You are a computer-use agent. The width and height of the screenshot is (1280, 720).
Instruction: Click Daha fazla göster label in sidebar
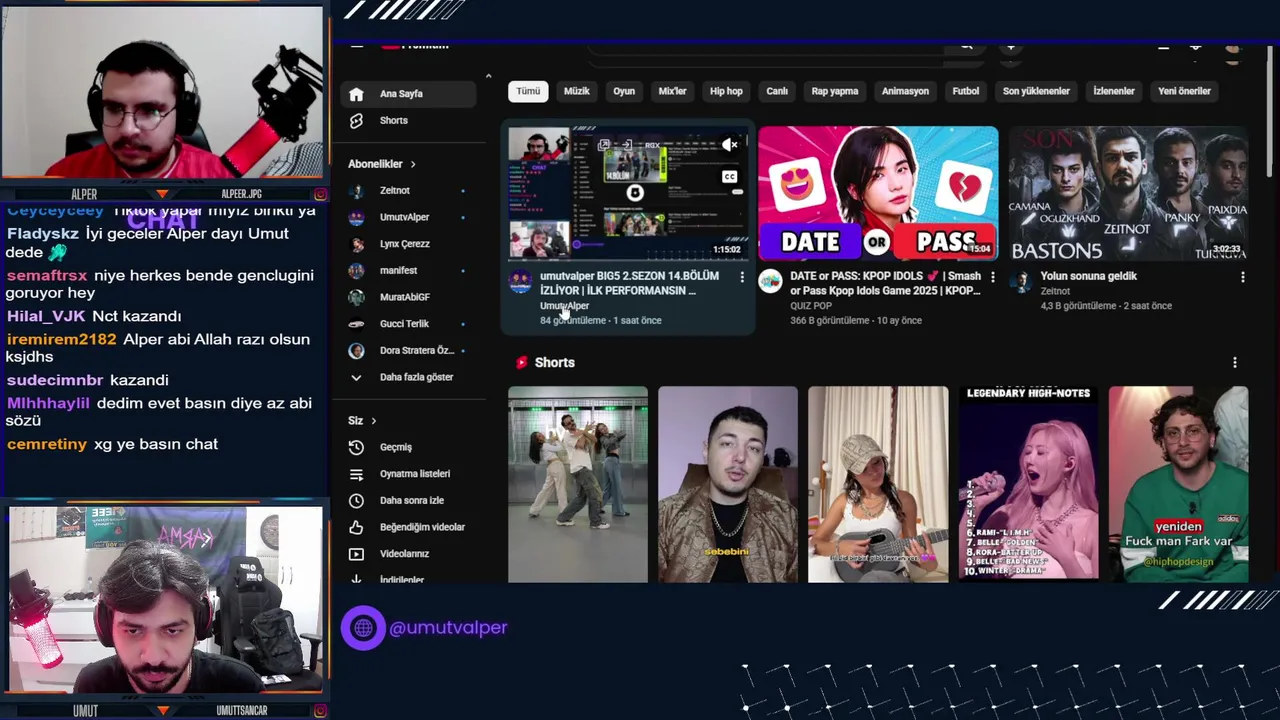pyautogui.click(x=416, y=377)
